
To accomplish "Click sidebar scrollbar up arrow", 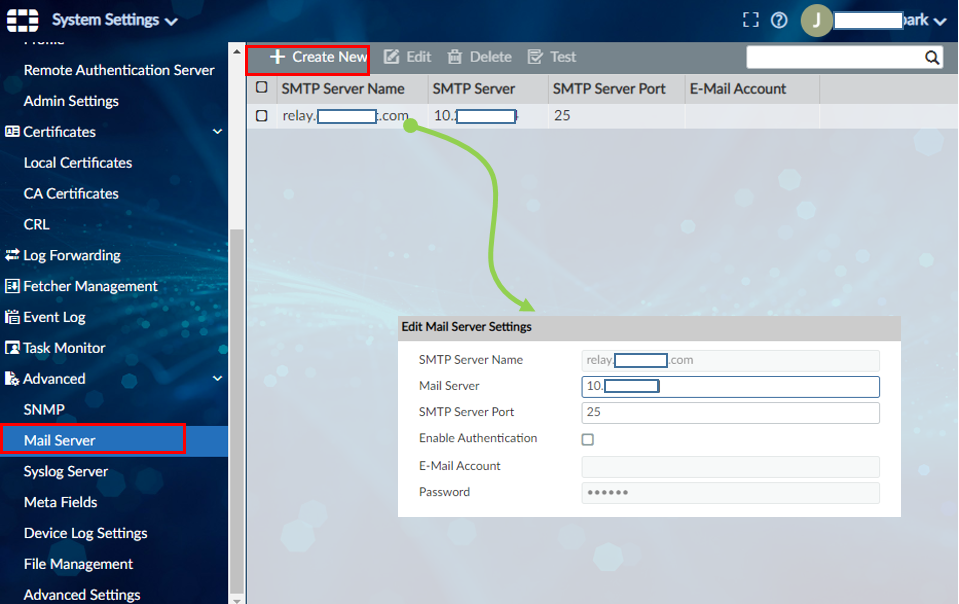I will tap(237, 52).
